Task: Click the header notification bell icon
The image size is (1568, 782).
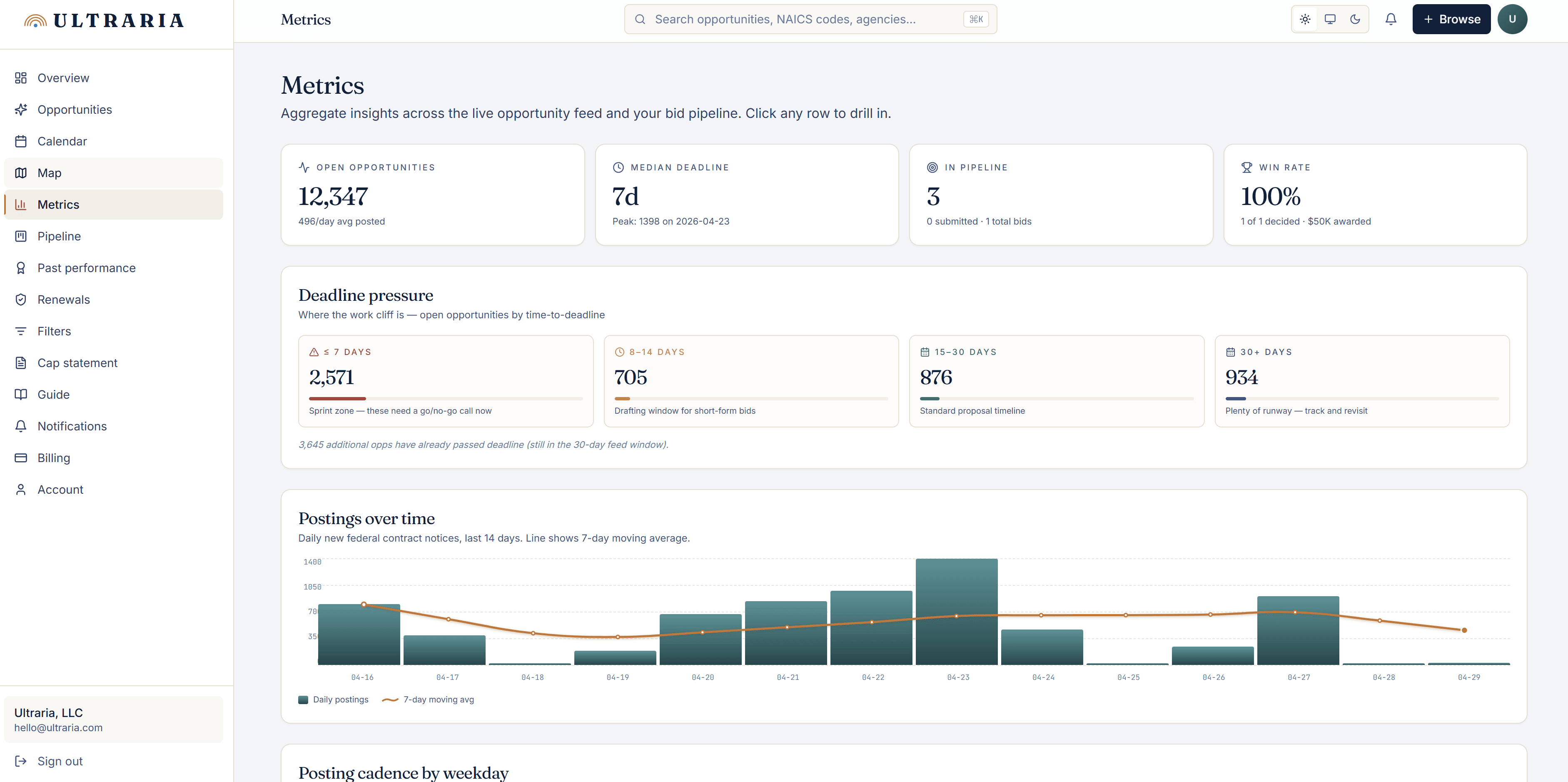Action: (x=1391, y=20)
